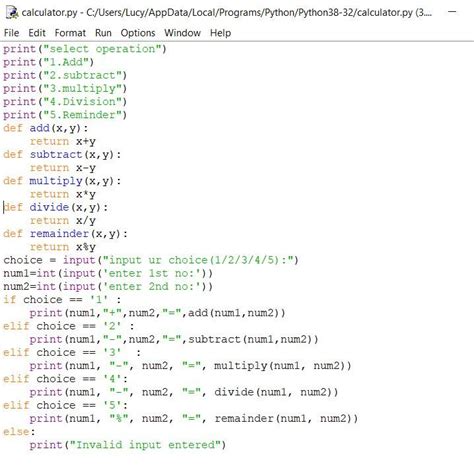Click the print("Invalid input entered") line
The image size is (474, 466).
coord(128,445)
